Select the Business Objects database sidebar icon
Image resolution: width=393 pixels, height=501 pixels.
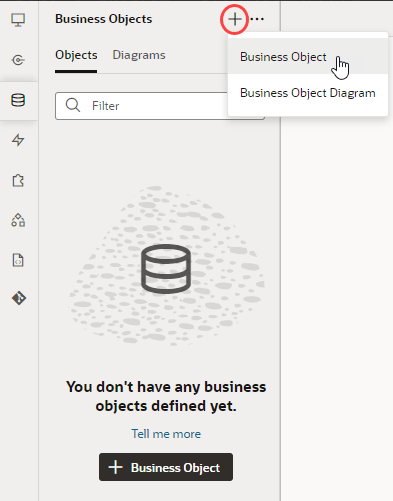tap(18, 100)
